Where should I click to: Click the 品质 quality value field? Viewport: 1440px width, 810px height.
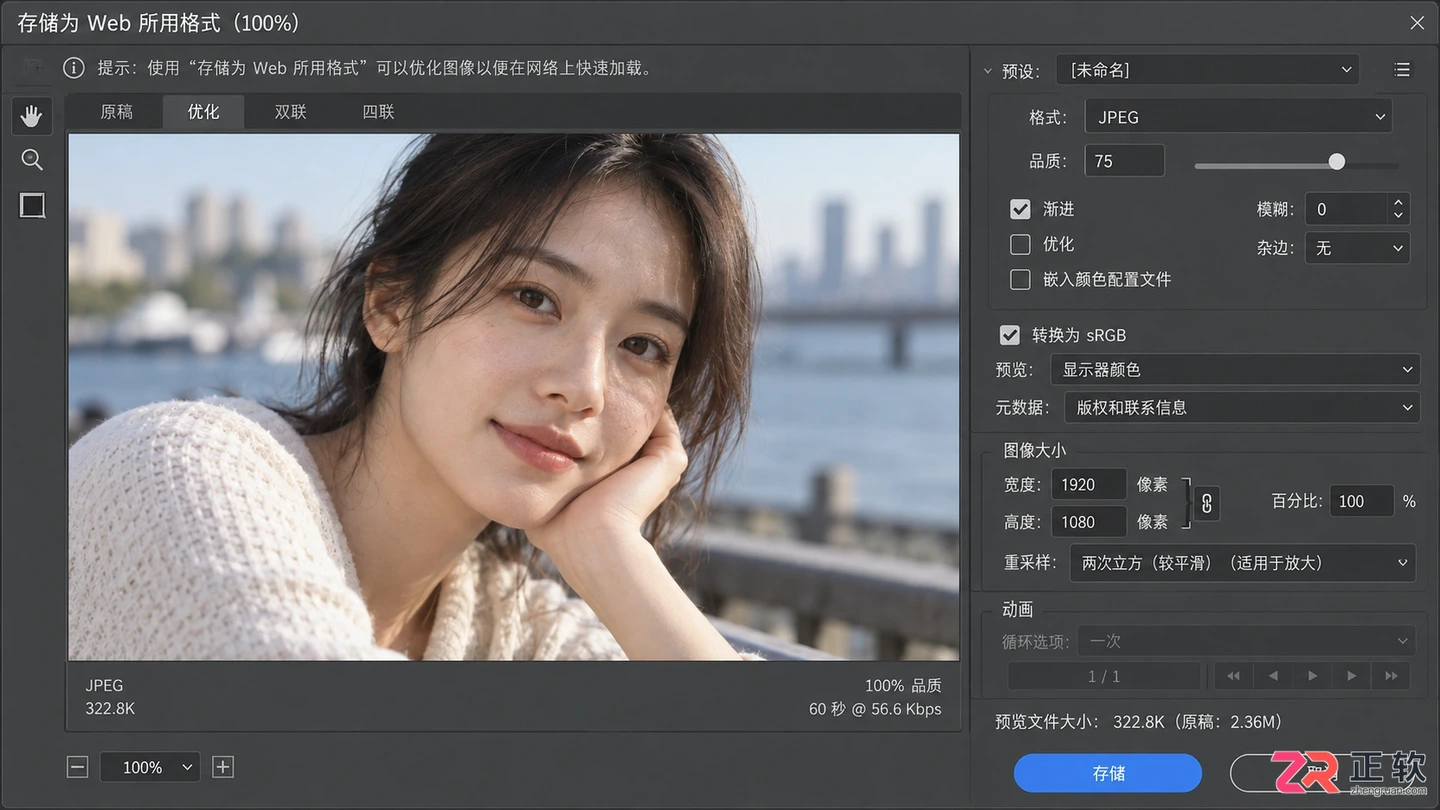pyautogui.click(x=1124, y=161)
